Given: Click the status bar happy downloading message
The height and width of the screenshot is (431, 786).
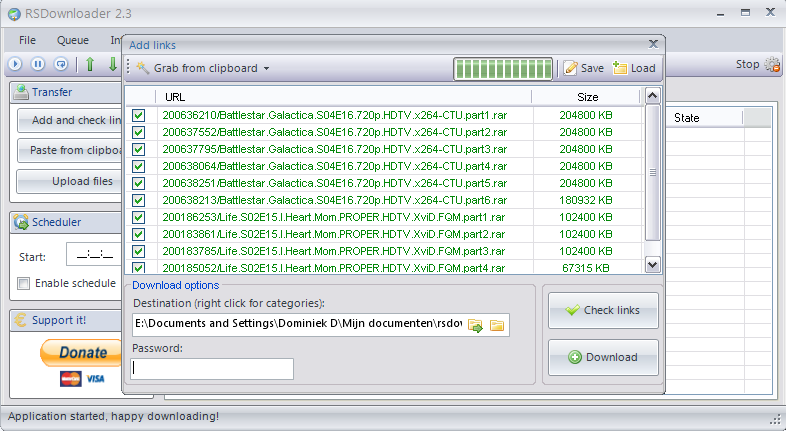Looking at the screenshot, I should 113,416.
